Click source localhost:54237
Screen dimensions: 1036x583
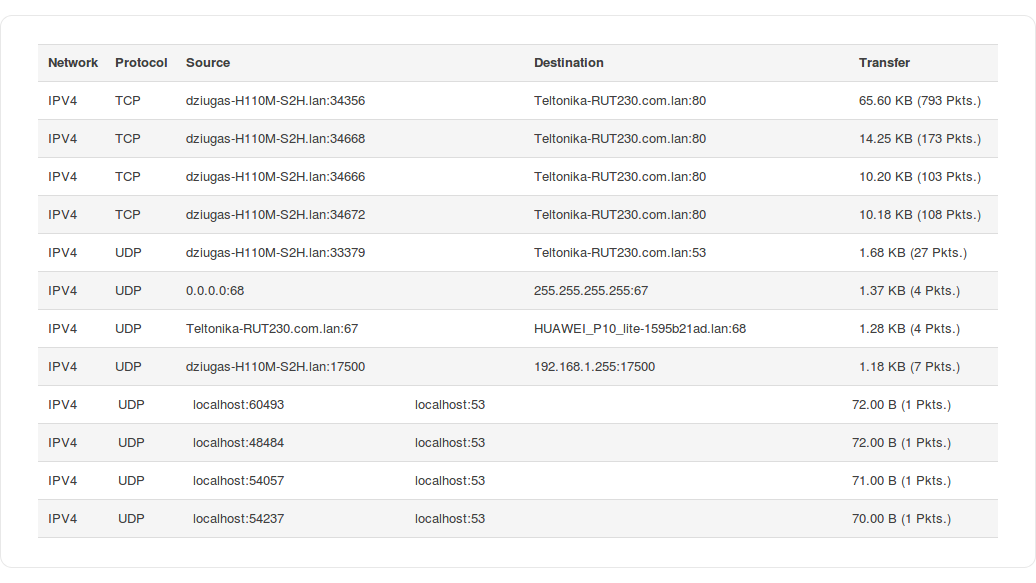pos(238,519)
